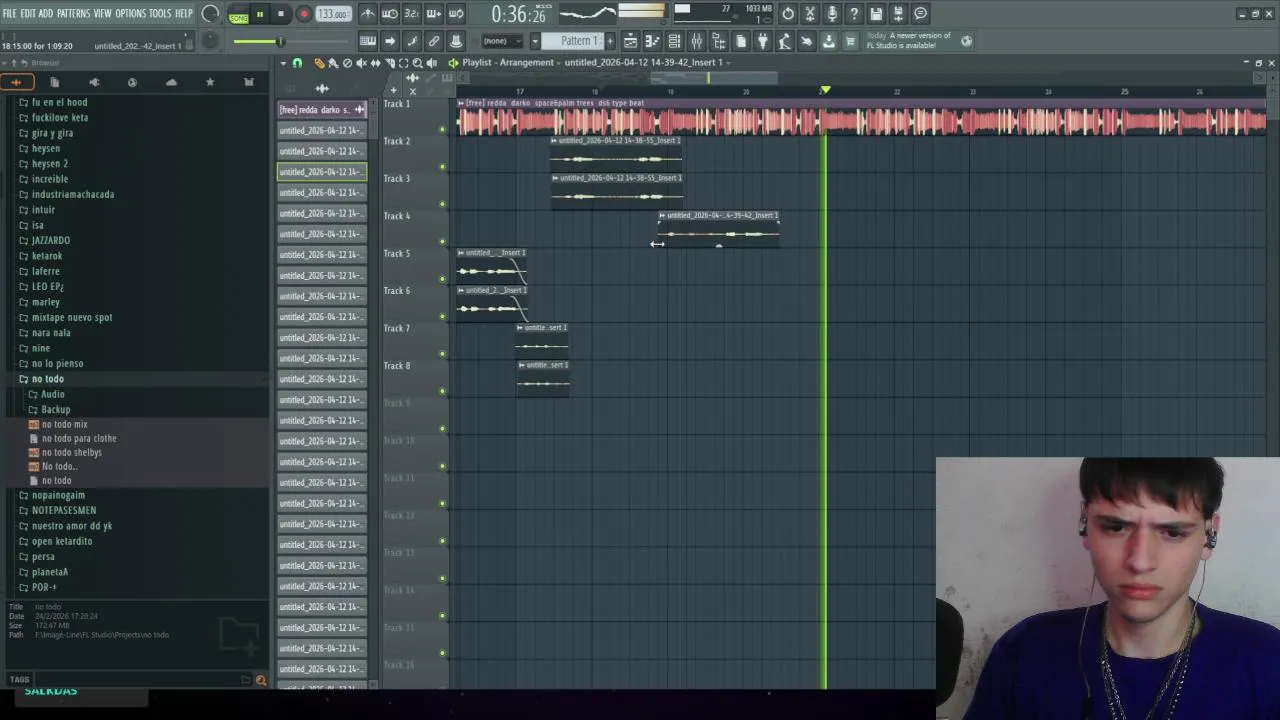Toggle loop recording icon
The width and height of the screenshot is (1280, 720).
click(456, 14)
